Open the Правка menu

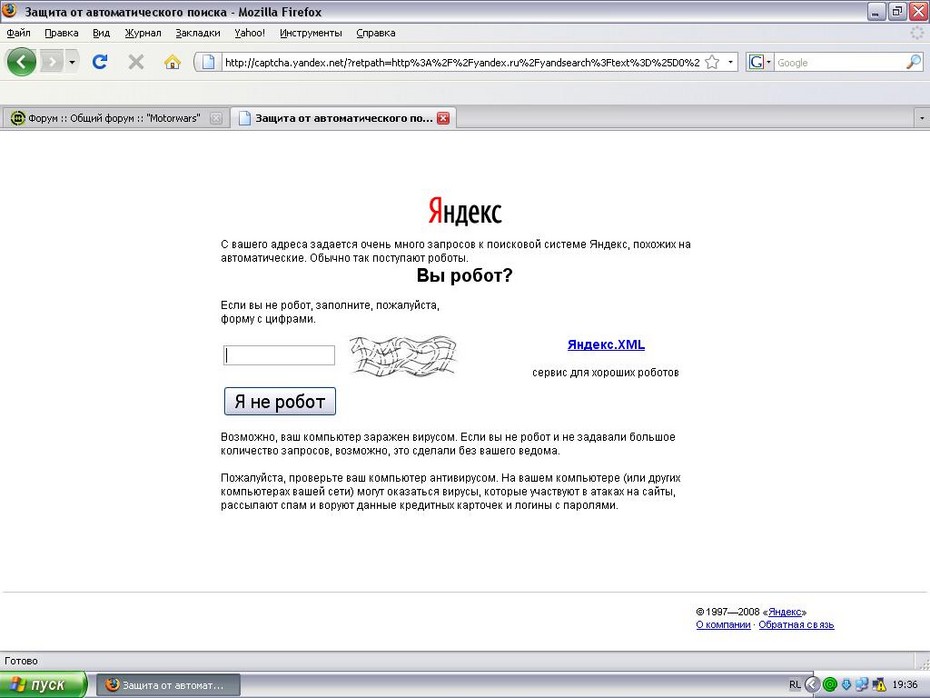(x=61, y=33)
